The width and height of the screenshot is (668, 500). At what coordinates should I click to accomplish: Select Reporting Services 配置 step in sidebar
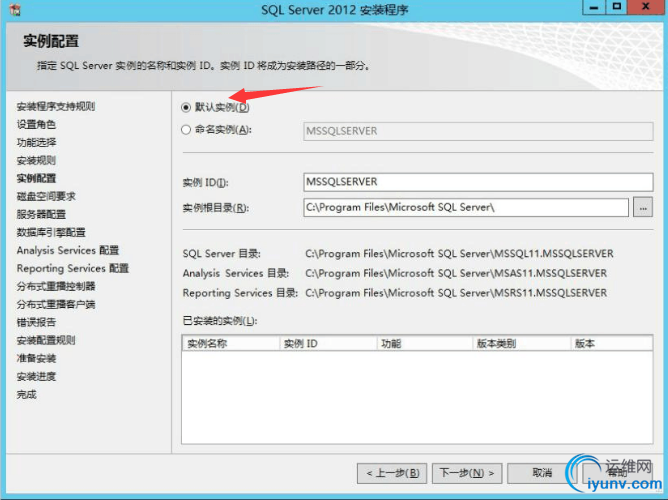pyautogui.click(x=72, y=268)
